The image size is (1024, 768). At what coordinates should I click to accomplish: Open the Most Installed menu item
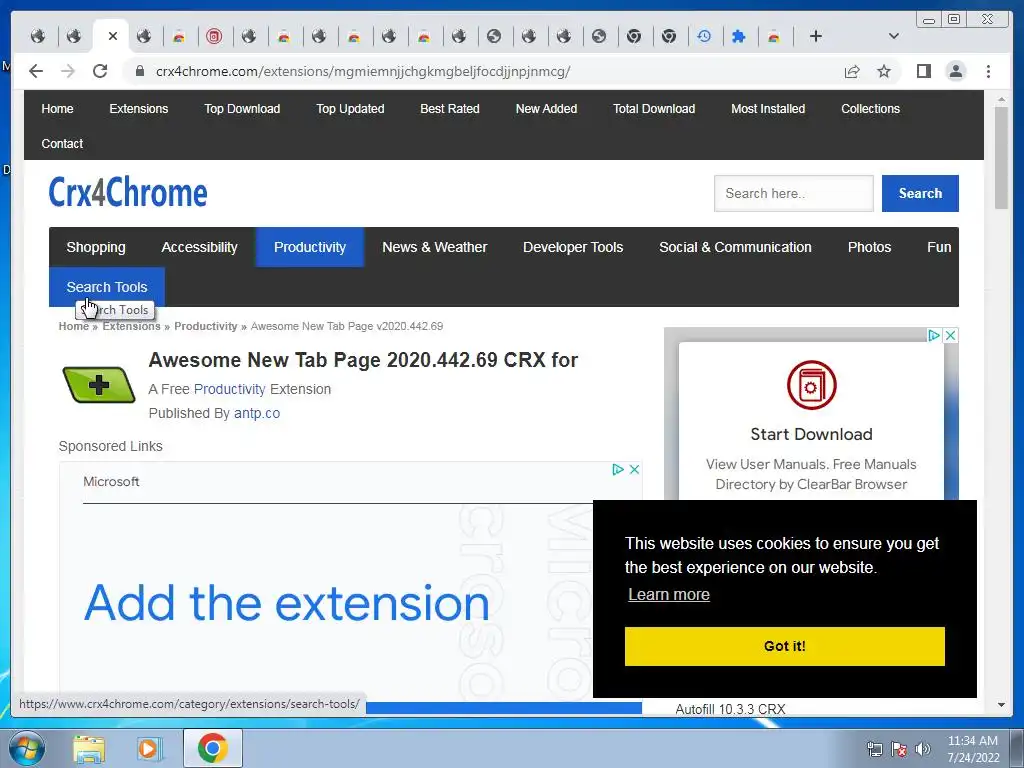coord(768,108)
